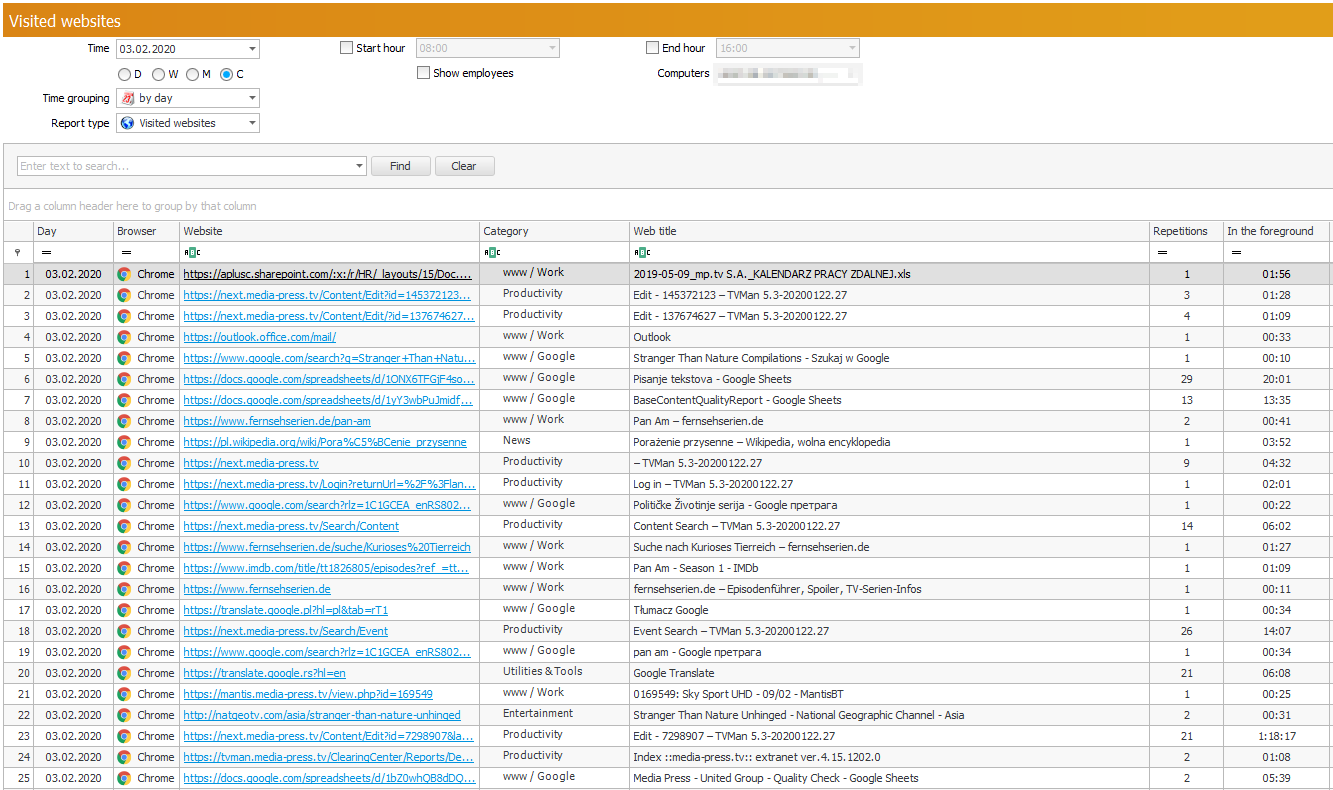The height and width of the screenshot is (790, 1333).
Task: Click the equals filter icon under Day column
Action: [x=46, y=253]
